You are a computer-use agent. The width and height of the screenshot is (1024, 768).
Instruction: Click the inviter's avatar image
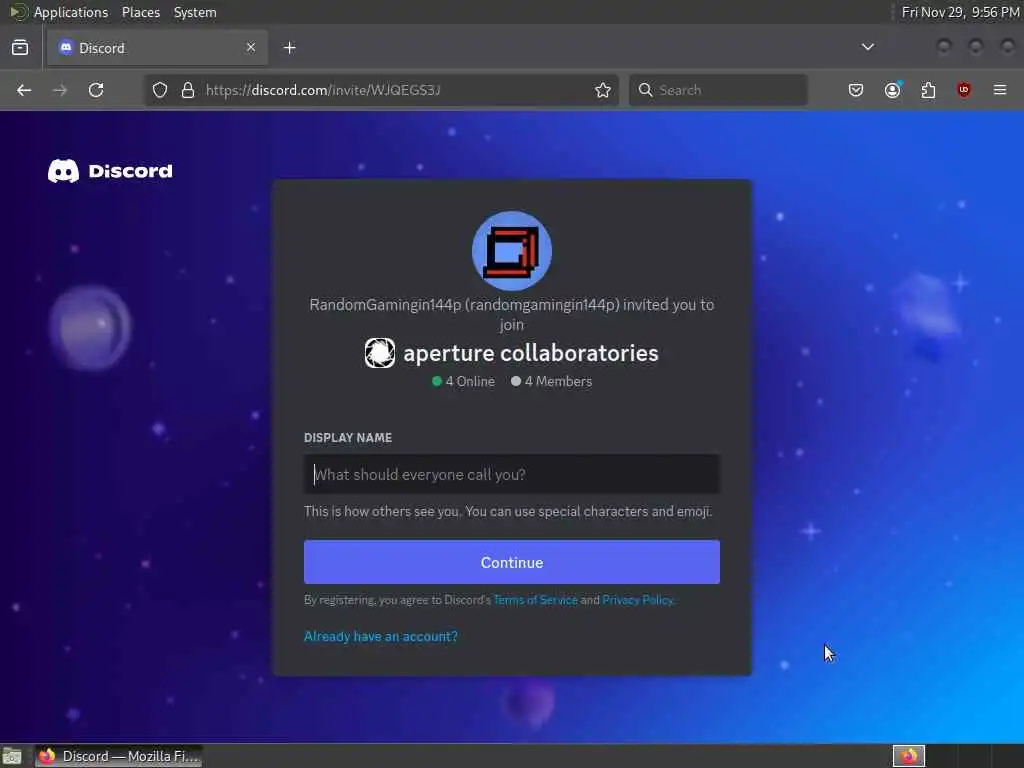point(512,251)
